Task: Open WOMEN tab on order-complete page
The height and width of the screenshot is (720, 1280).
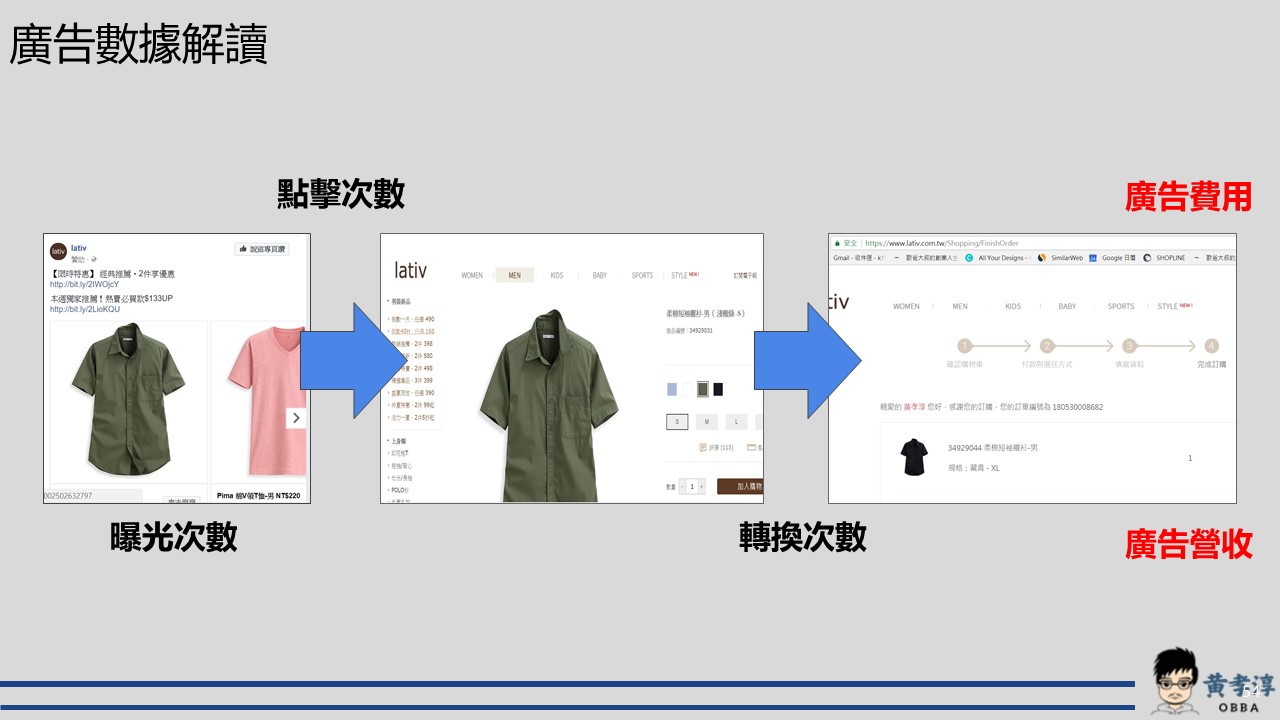Action: tap(906, 306)
